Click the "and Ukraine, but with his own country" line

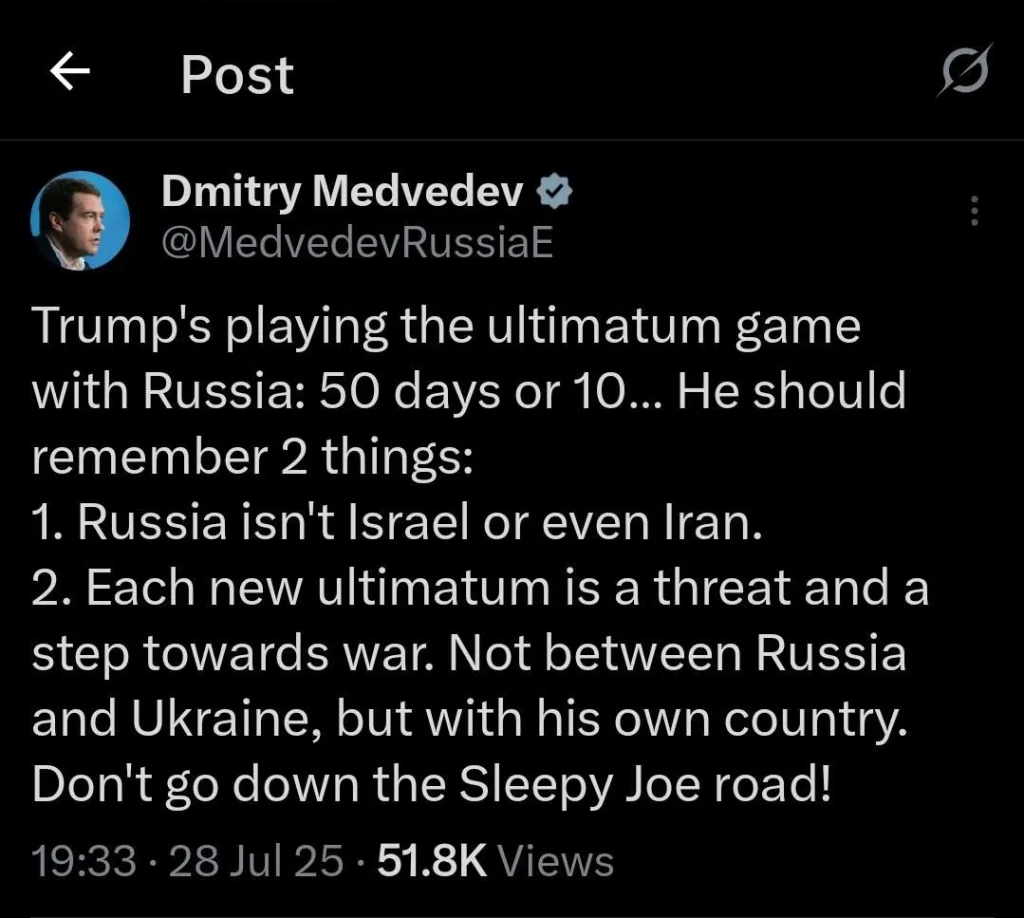(470, 720)
